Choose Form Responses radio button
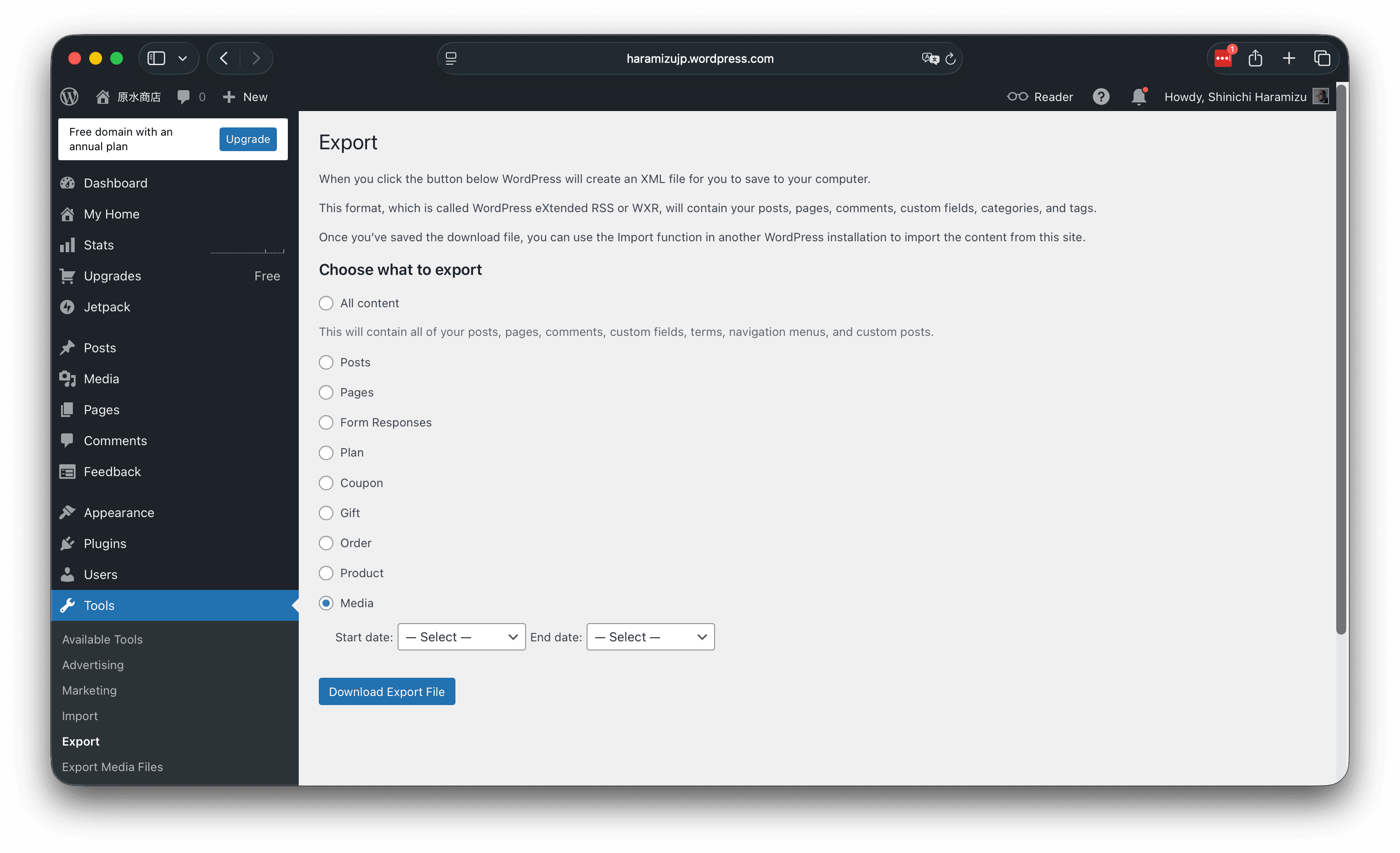1400x853 pixels. click(x=326, y=422)
